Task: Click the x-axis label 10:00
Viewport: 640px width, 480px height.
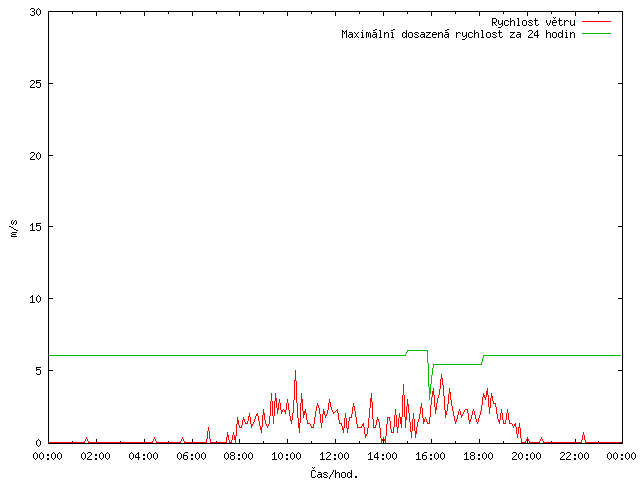Action: [287, 456]
